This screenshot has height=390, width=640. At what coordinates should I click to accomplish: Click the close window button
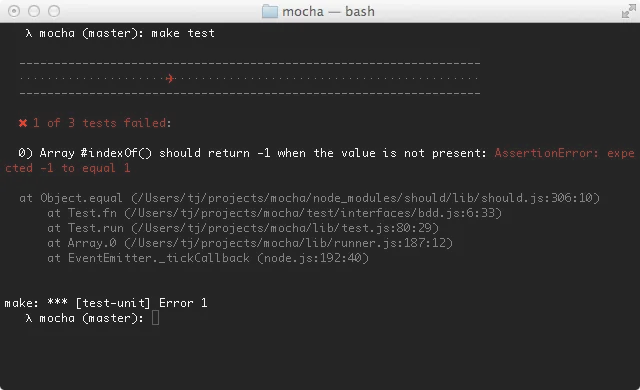pos(14,11)
